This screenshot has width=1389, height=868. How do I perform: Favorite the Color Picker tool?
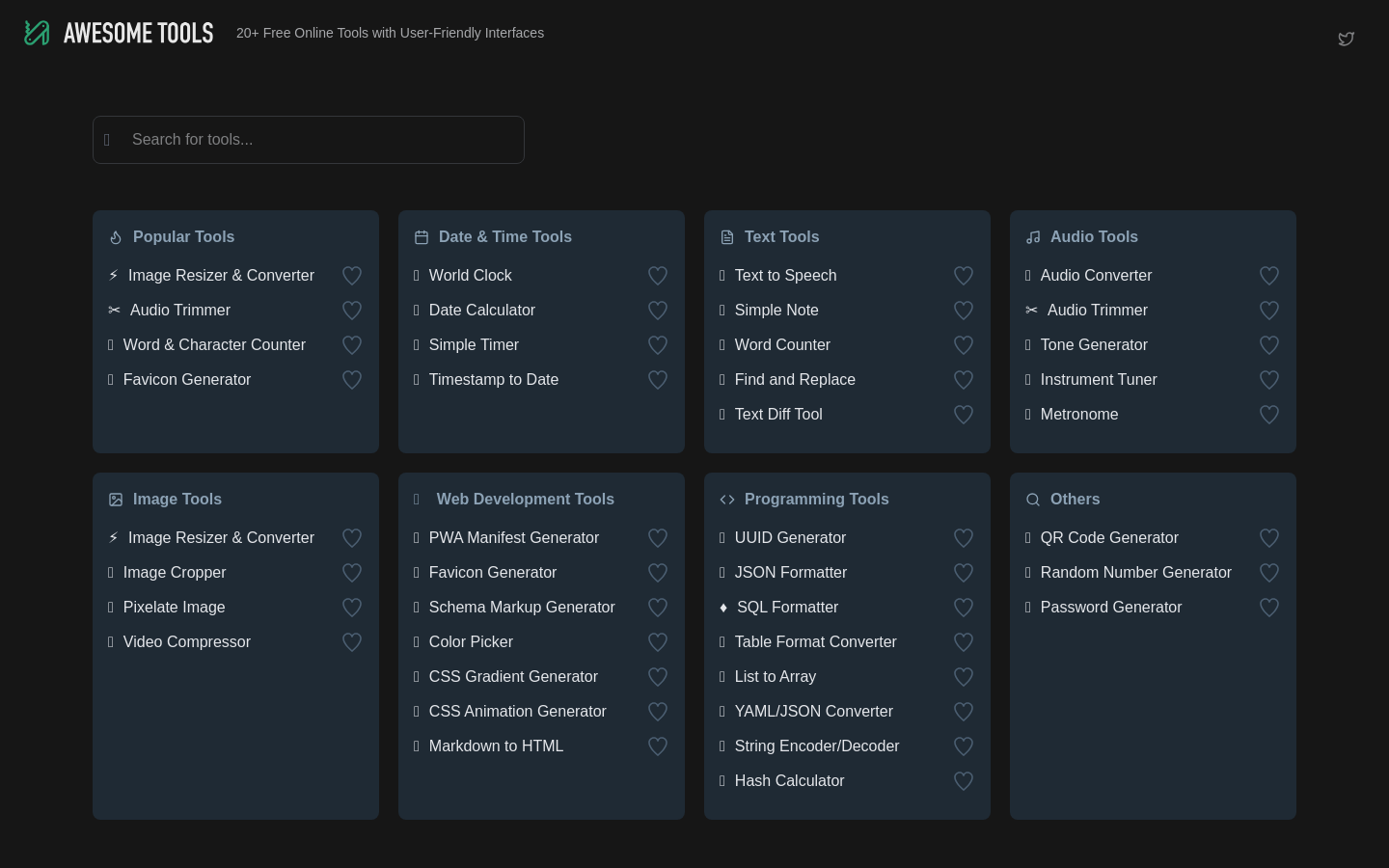tap(658, 642)
